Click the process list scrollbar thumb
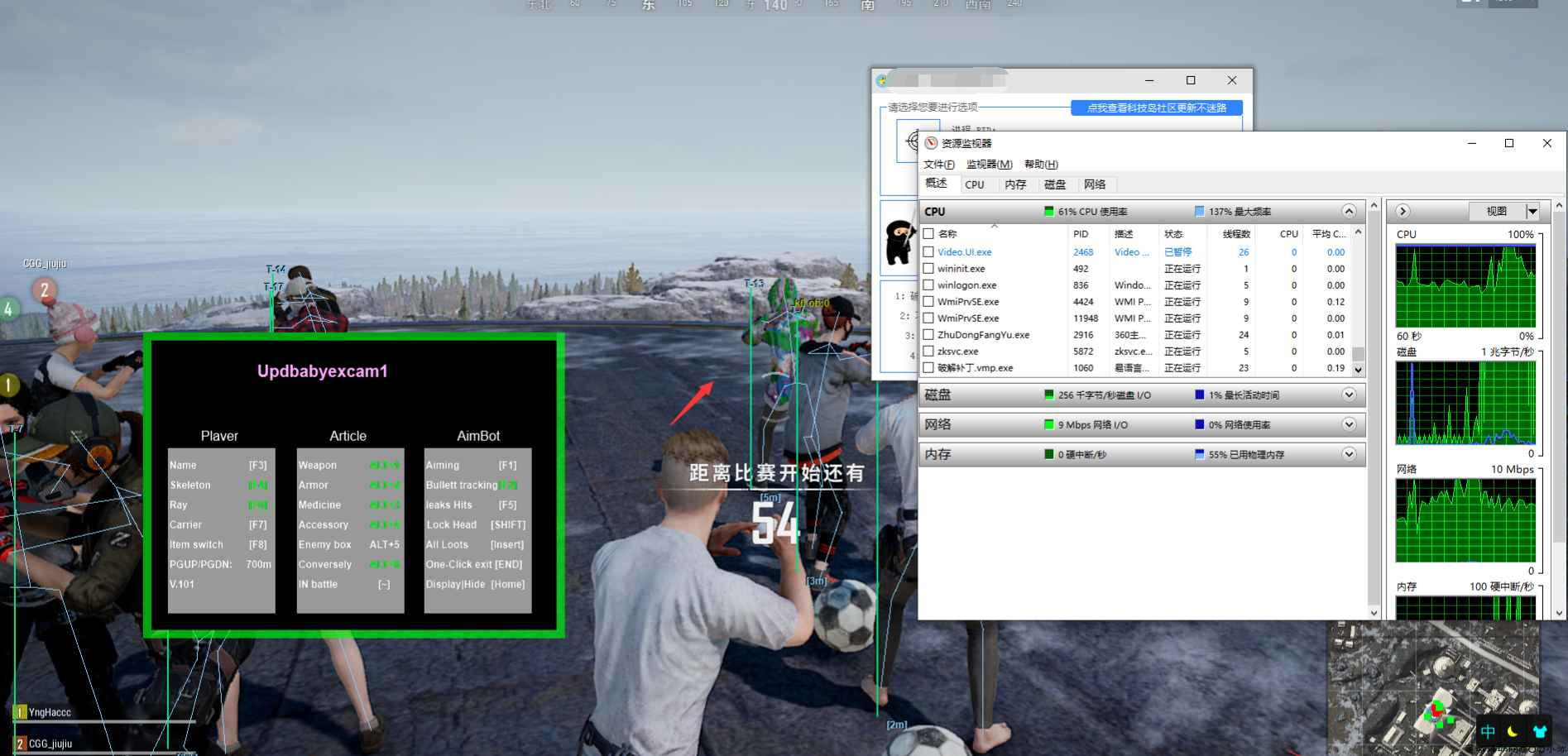Image resolution: width=1568 pixels, height=756 pixels. pos(1358,354)
